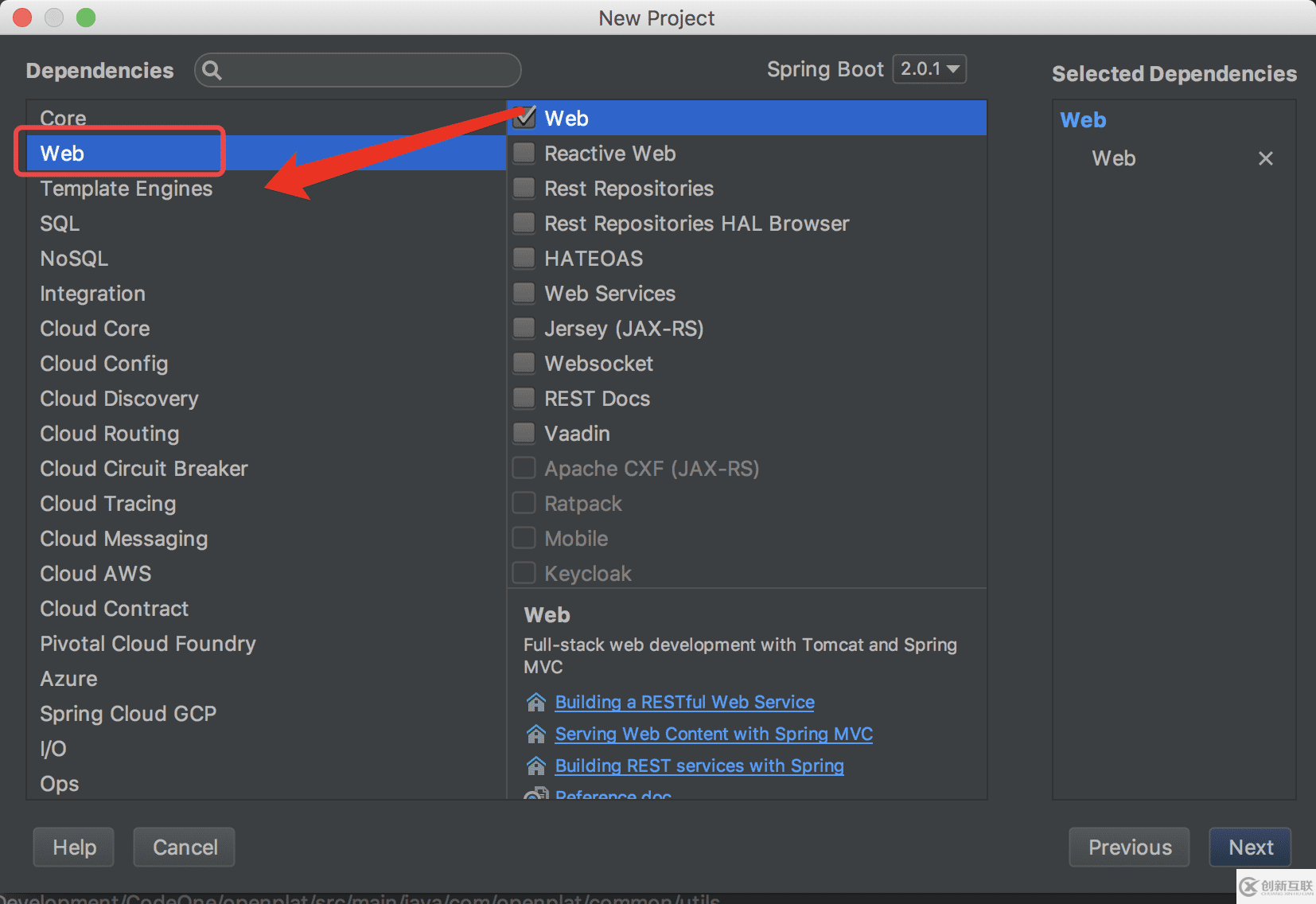
Task: Open Building REST services with Spring link
Action: 699,766
